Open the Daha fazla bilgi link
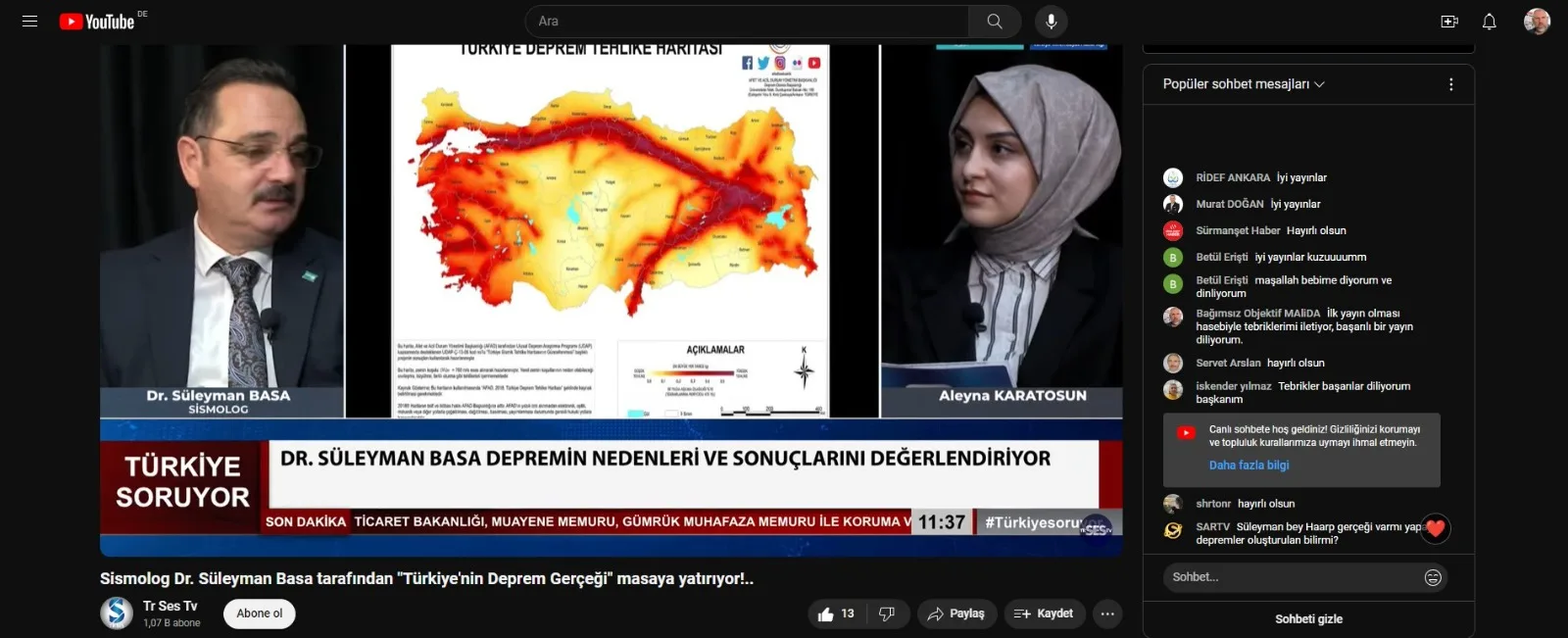 click(1249, 466)
